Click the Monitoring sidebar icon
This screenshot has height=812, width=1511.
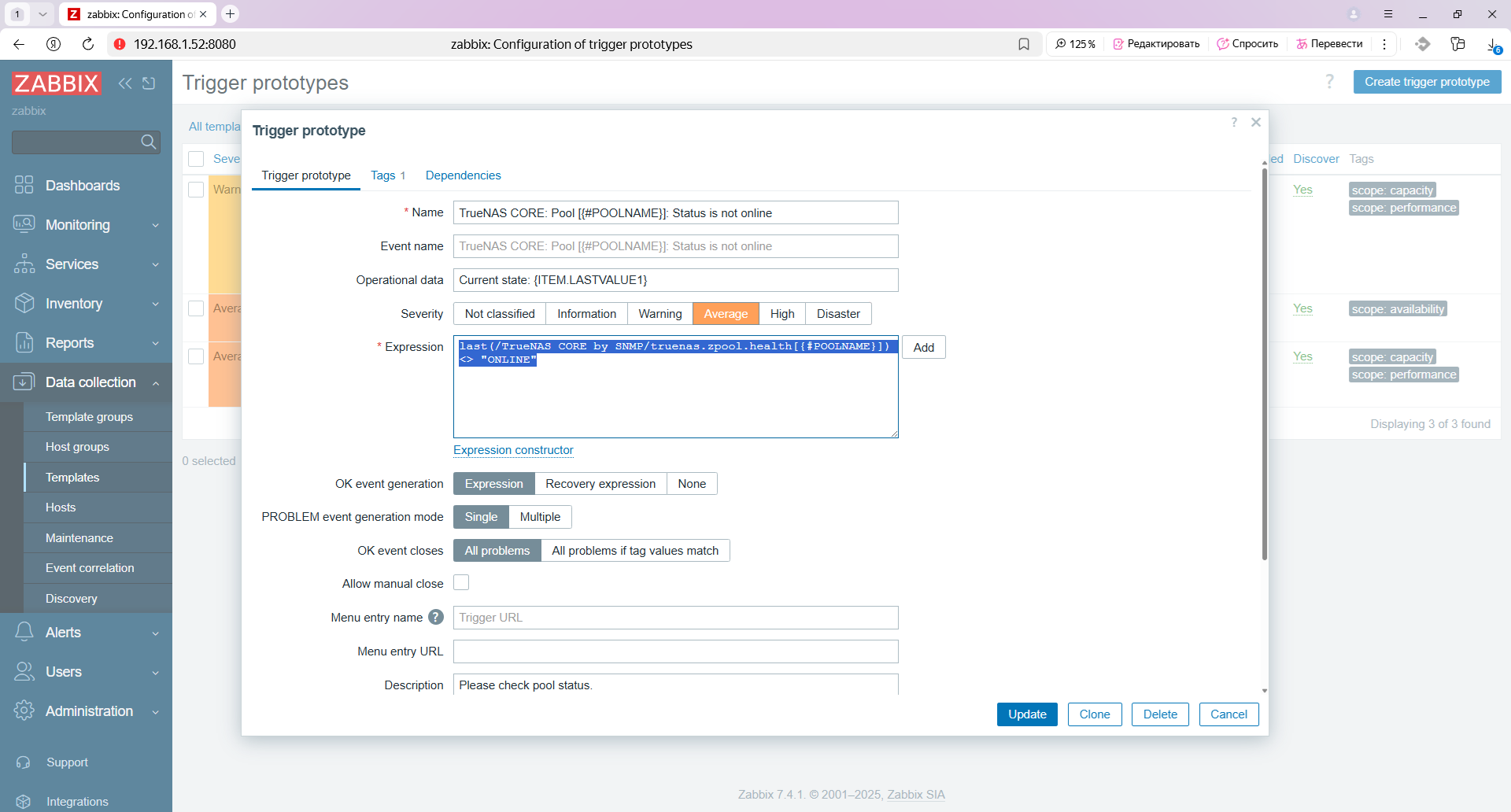(24, 224)
